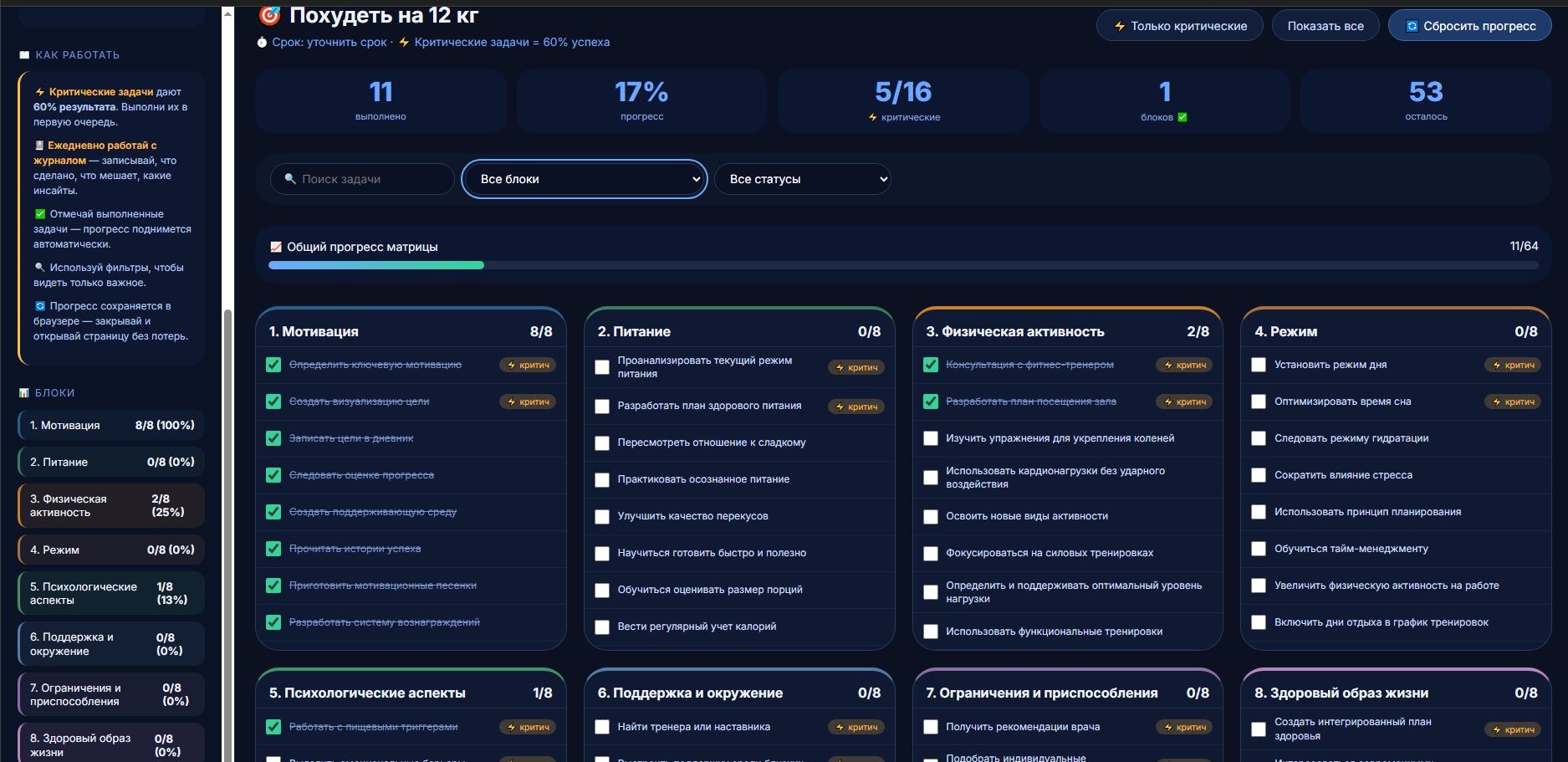
Task: Uncheck Определить ключевую мотивацию task
Action: coord(273,365)
